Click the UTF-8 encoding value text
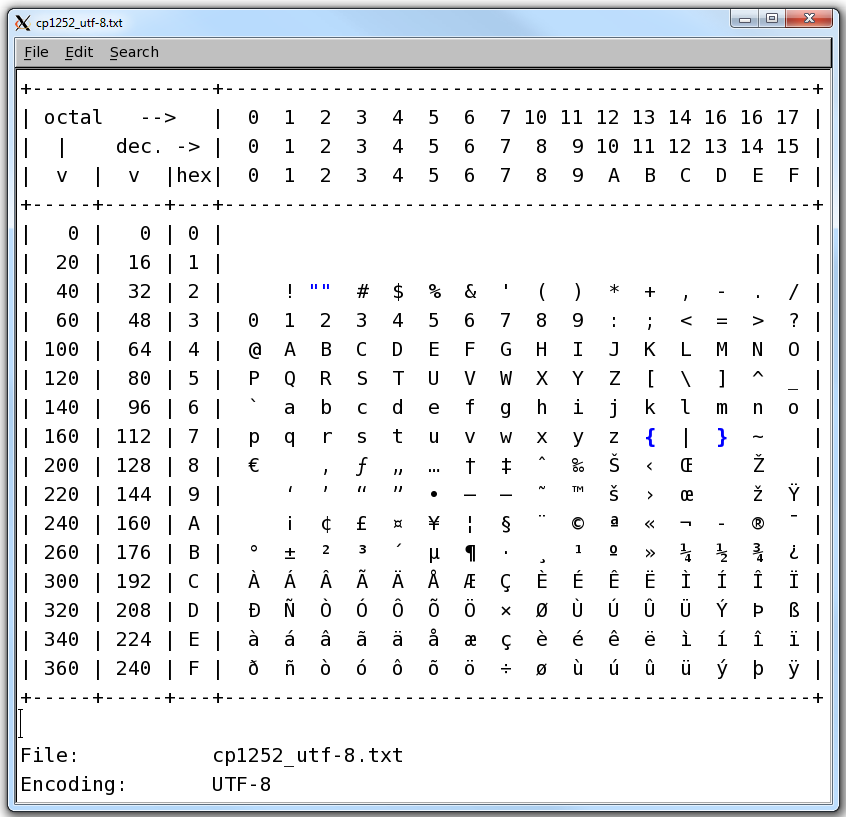846x817 pixels. tap(241, 784)
